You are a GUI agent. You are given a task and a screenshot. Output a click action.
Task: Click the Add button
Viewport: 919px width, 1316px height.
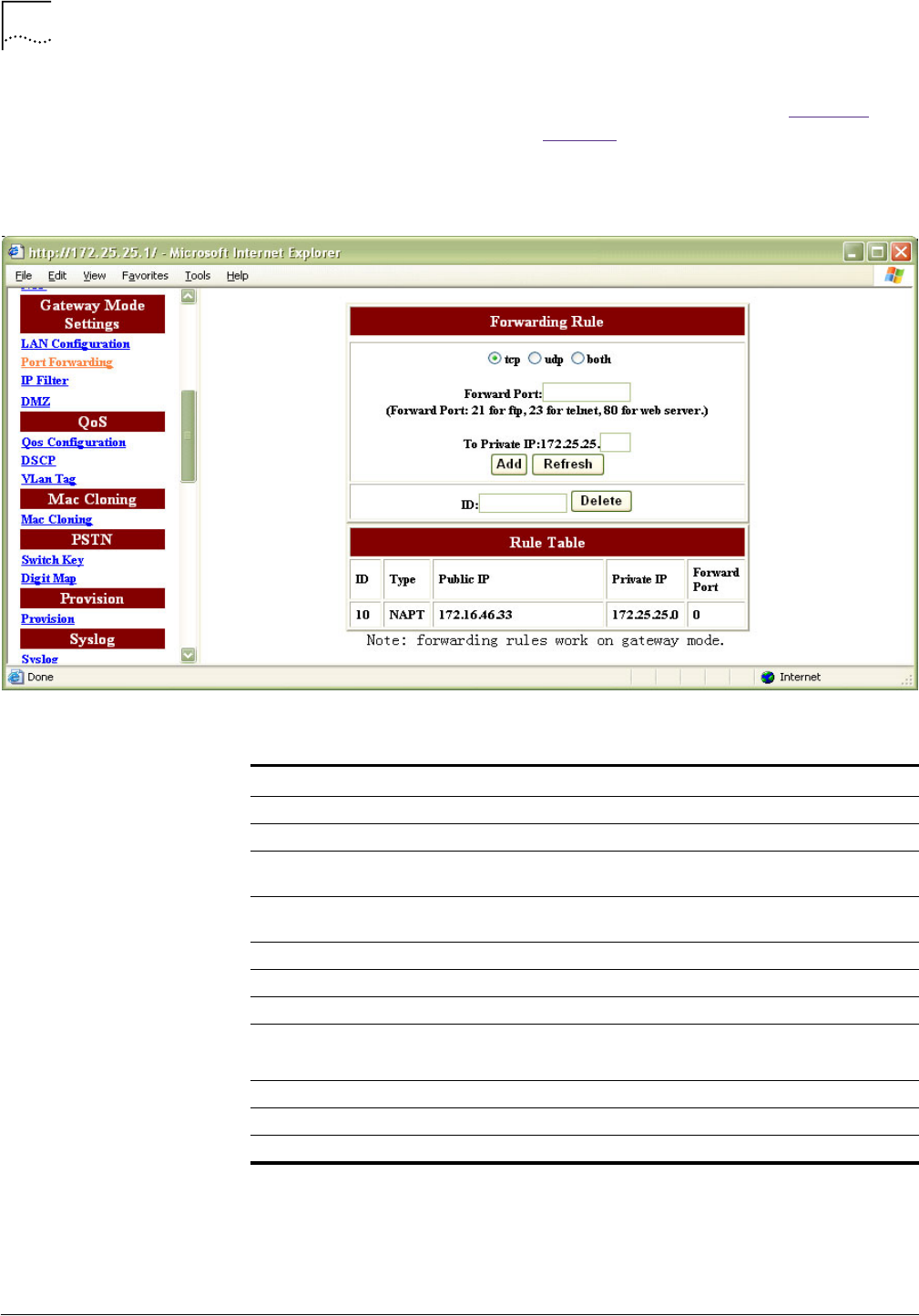click(509, 464)
